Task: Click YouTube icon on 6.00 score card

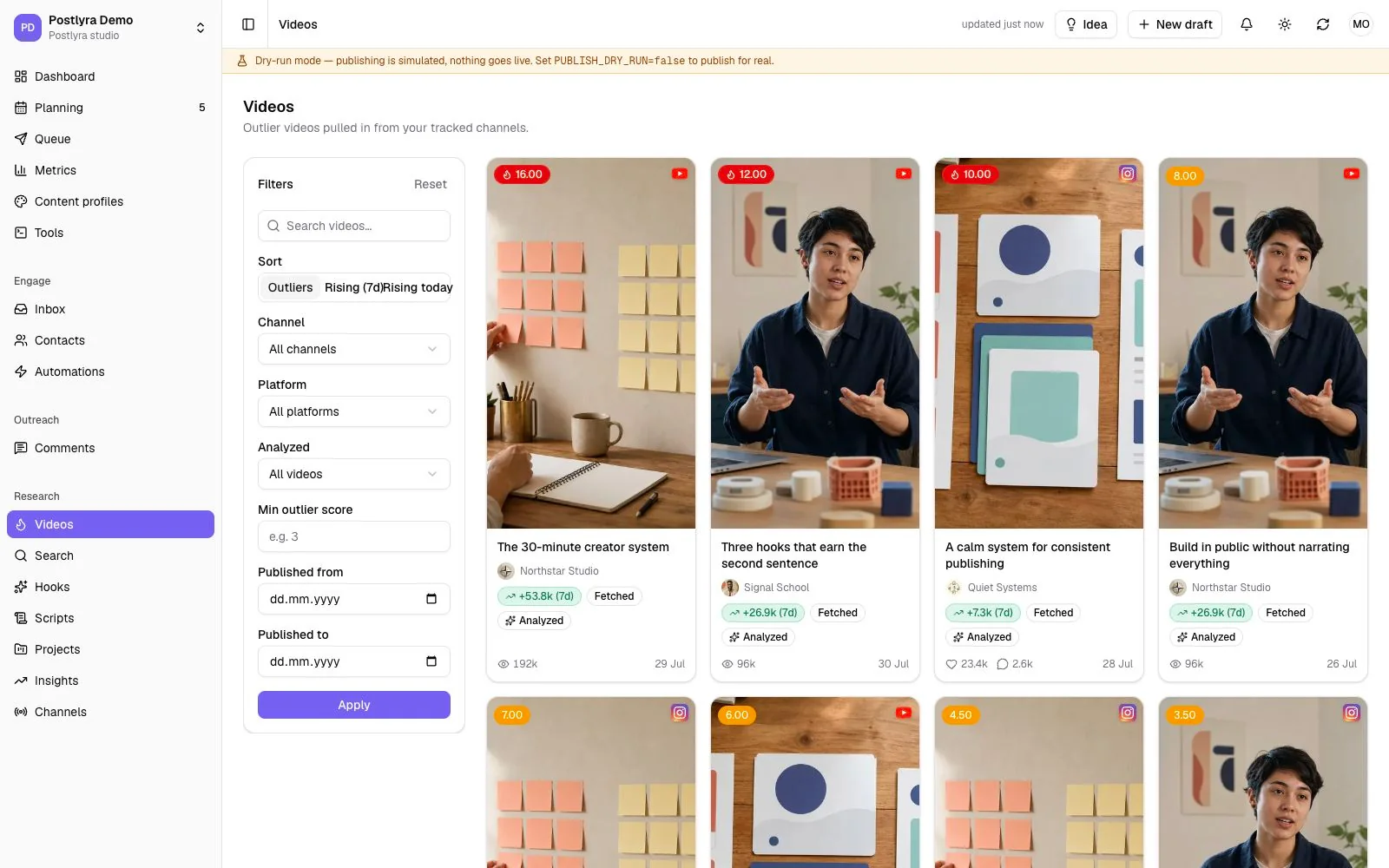Action: pos(904,713)
